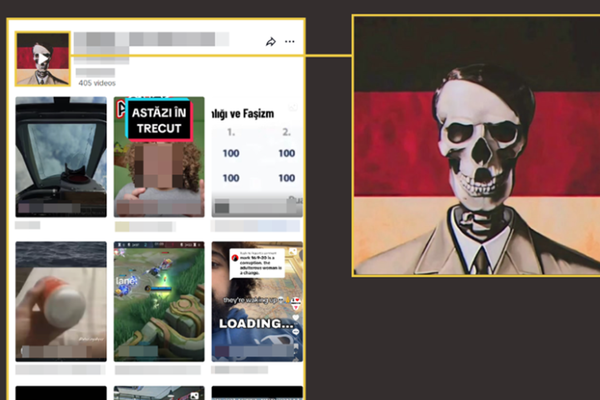Open the cockpit window video thumbnail
This screenshot has width=600, height=400.
61,156
